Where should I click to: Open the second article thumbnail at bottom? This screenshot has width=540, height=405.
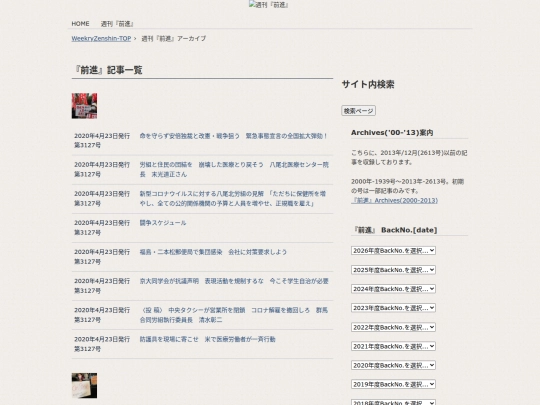84,385
